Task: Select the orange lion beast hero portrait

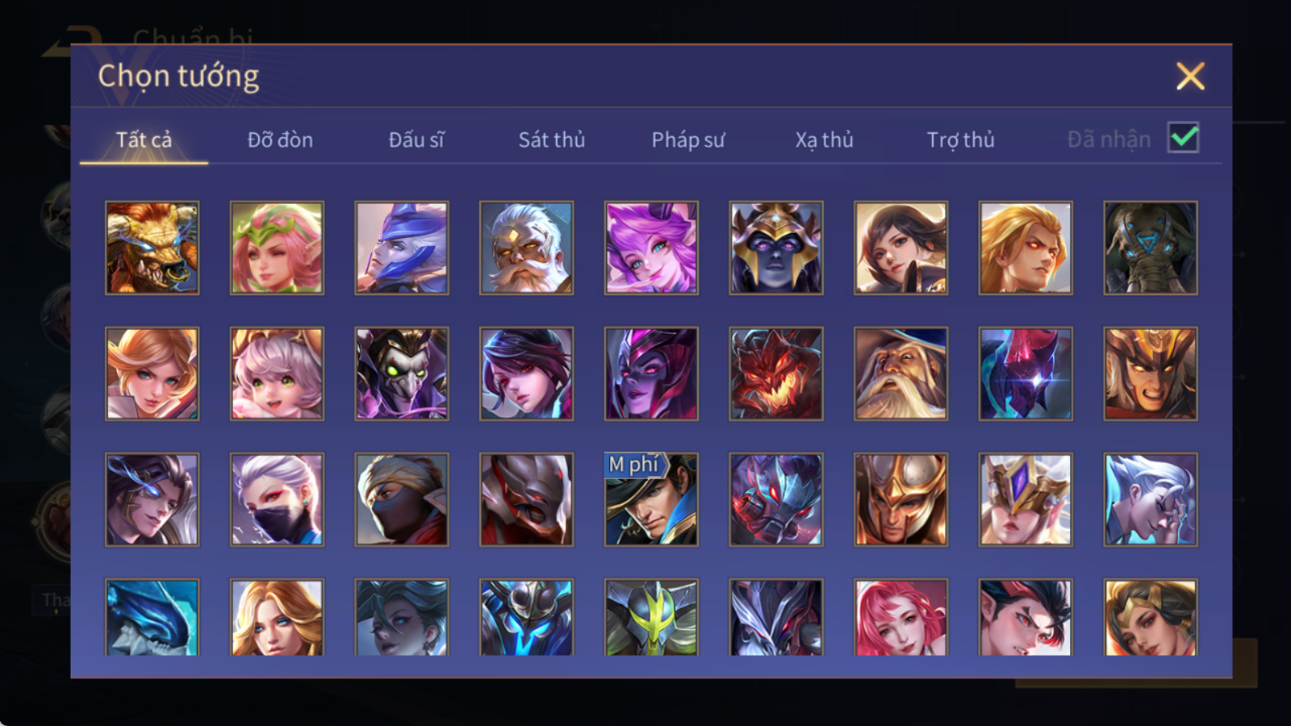Action: pyautogui.click(x=152, y=248)
